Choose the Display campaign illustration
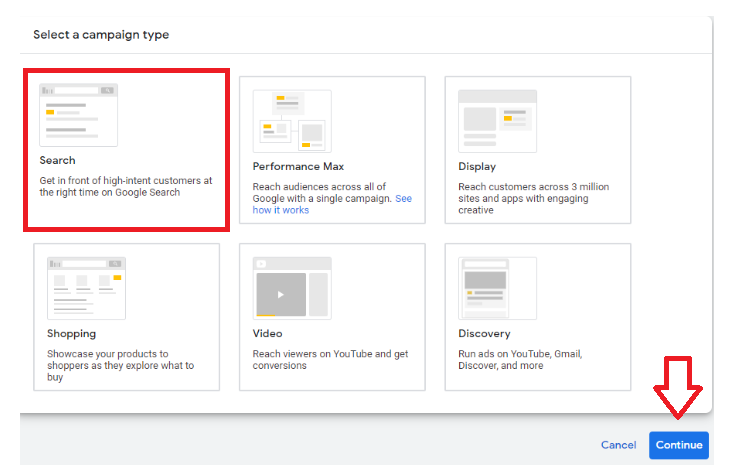The image size is (748, 474). pos(498,121)
